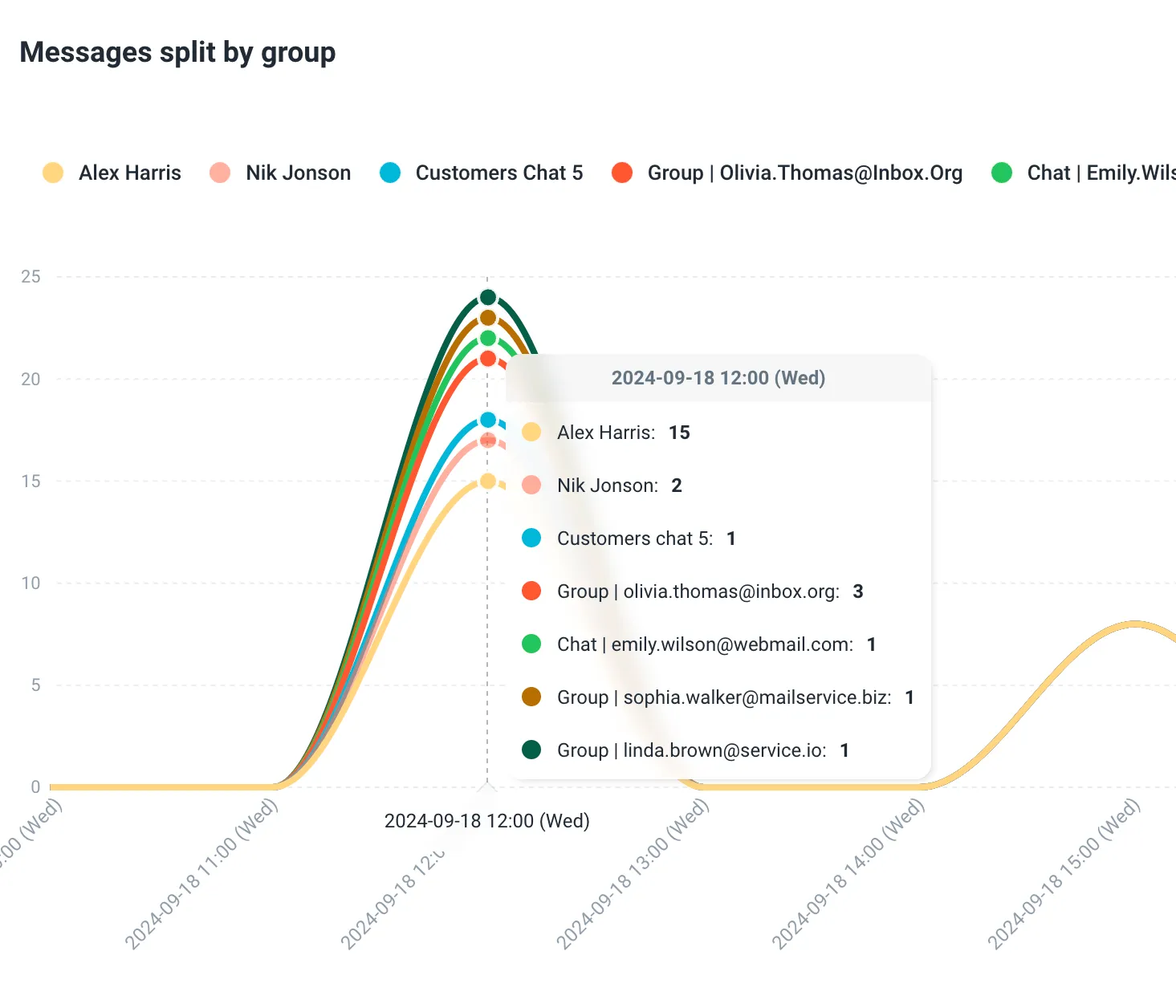Toggle the Group | Olivia.Thomas@Inbox.Org legend series

(787, 173)
